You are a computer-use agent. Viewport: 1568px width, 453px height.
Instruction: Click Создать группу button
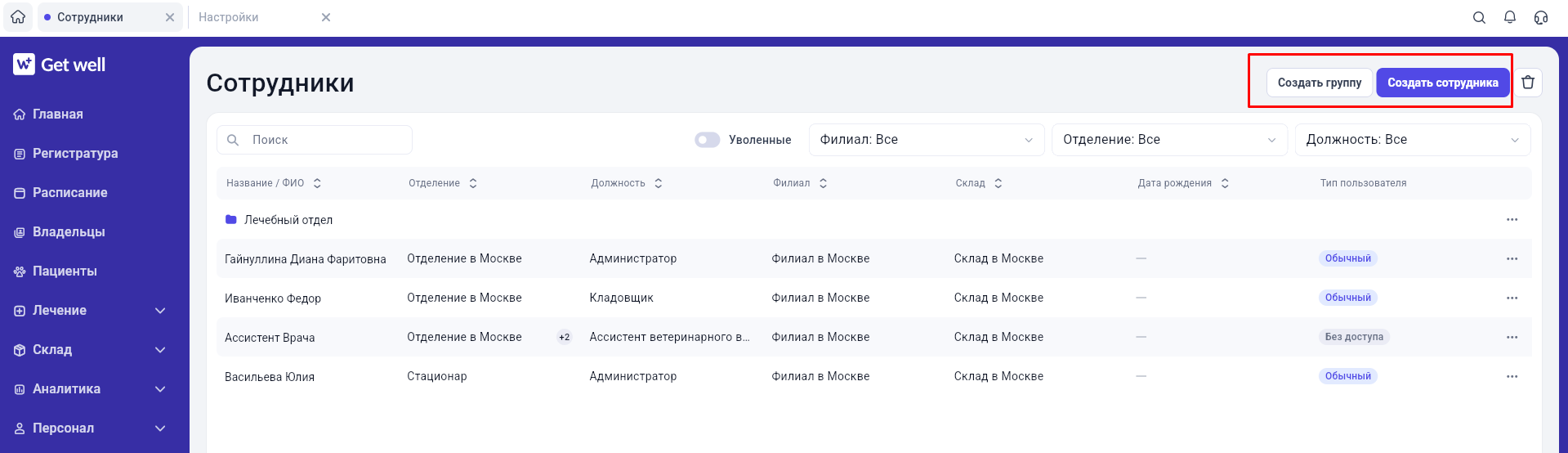1320,83
